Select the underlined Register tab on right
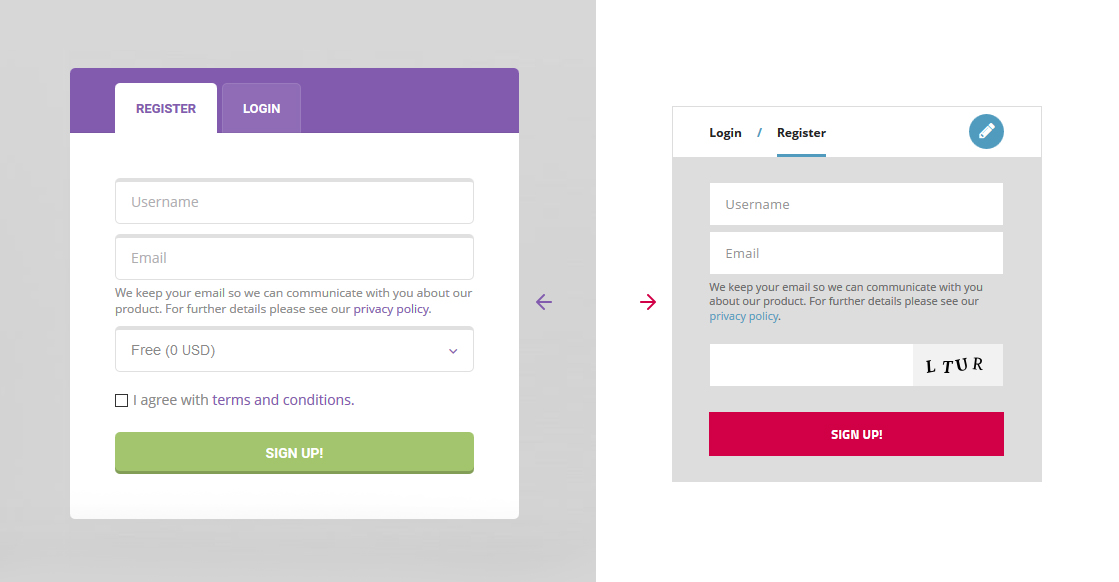1119x582 pixels. [x=801, y=133]
